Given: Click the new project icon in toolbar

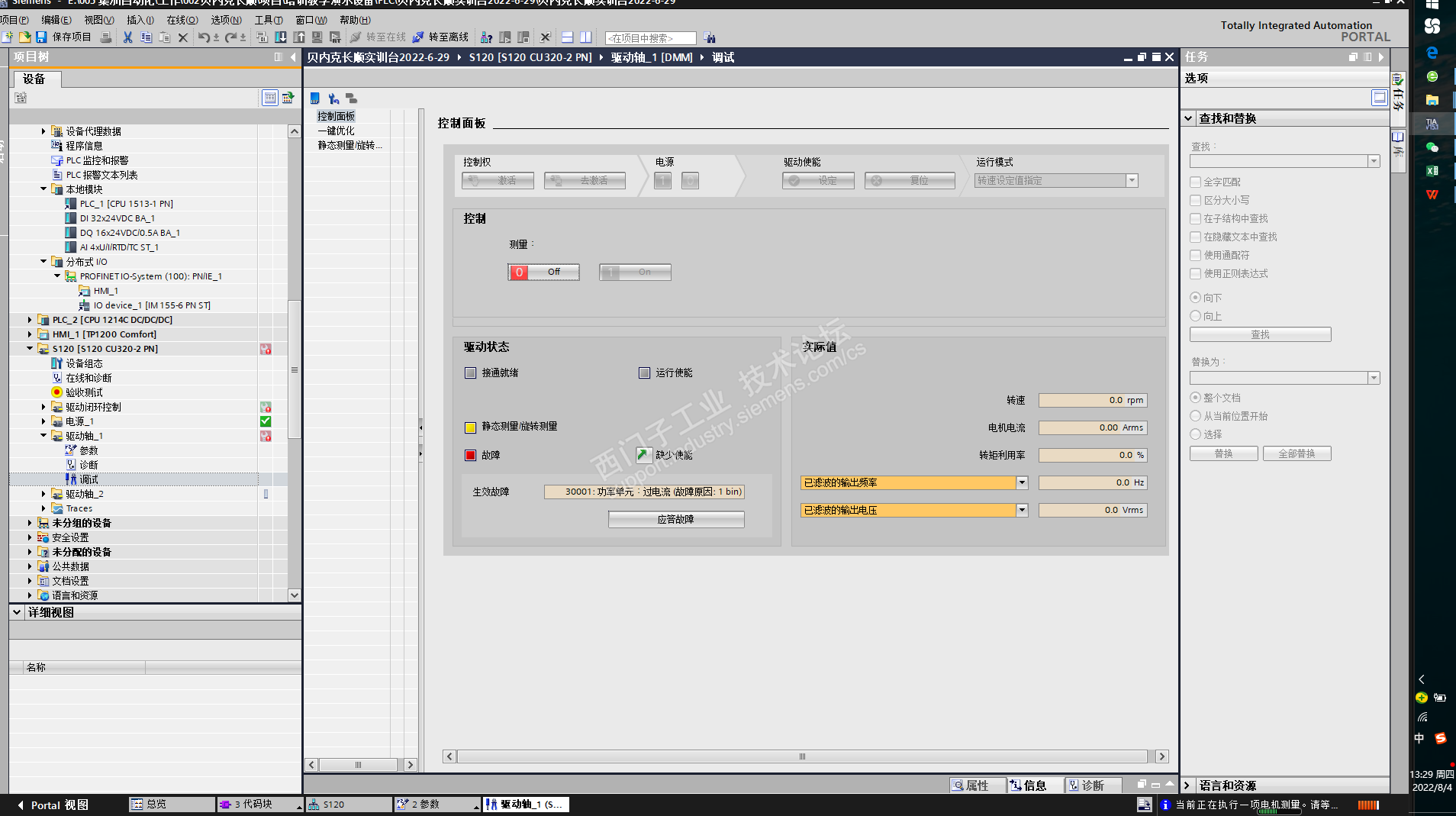Looking at the screenshot, I should (x=8, y=37).
